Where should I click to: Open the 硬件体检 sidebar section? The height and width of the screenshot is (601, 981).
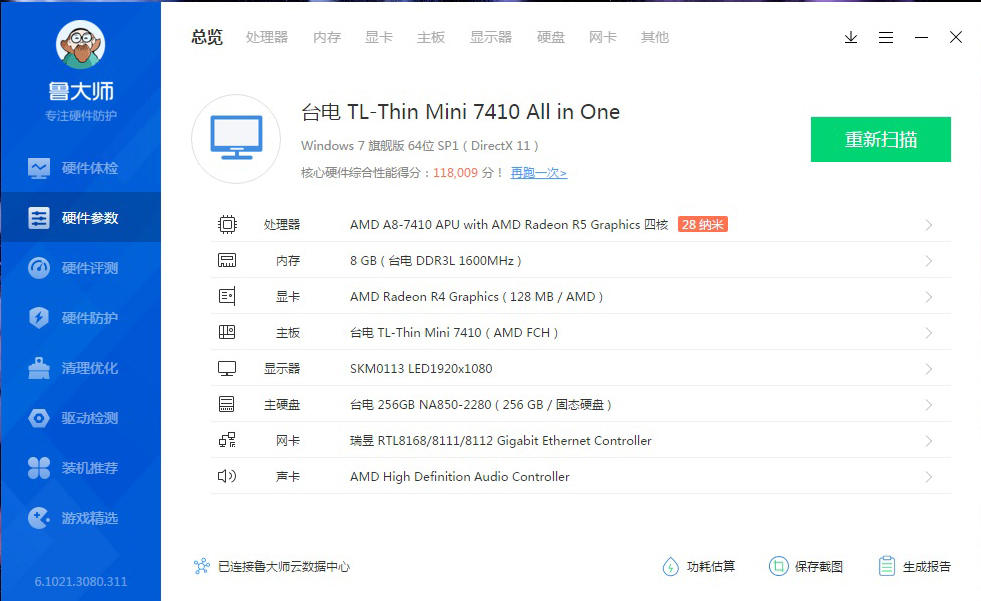(80, 167)
